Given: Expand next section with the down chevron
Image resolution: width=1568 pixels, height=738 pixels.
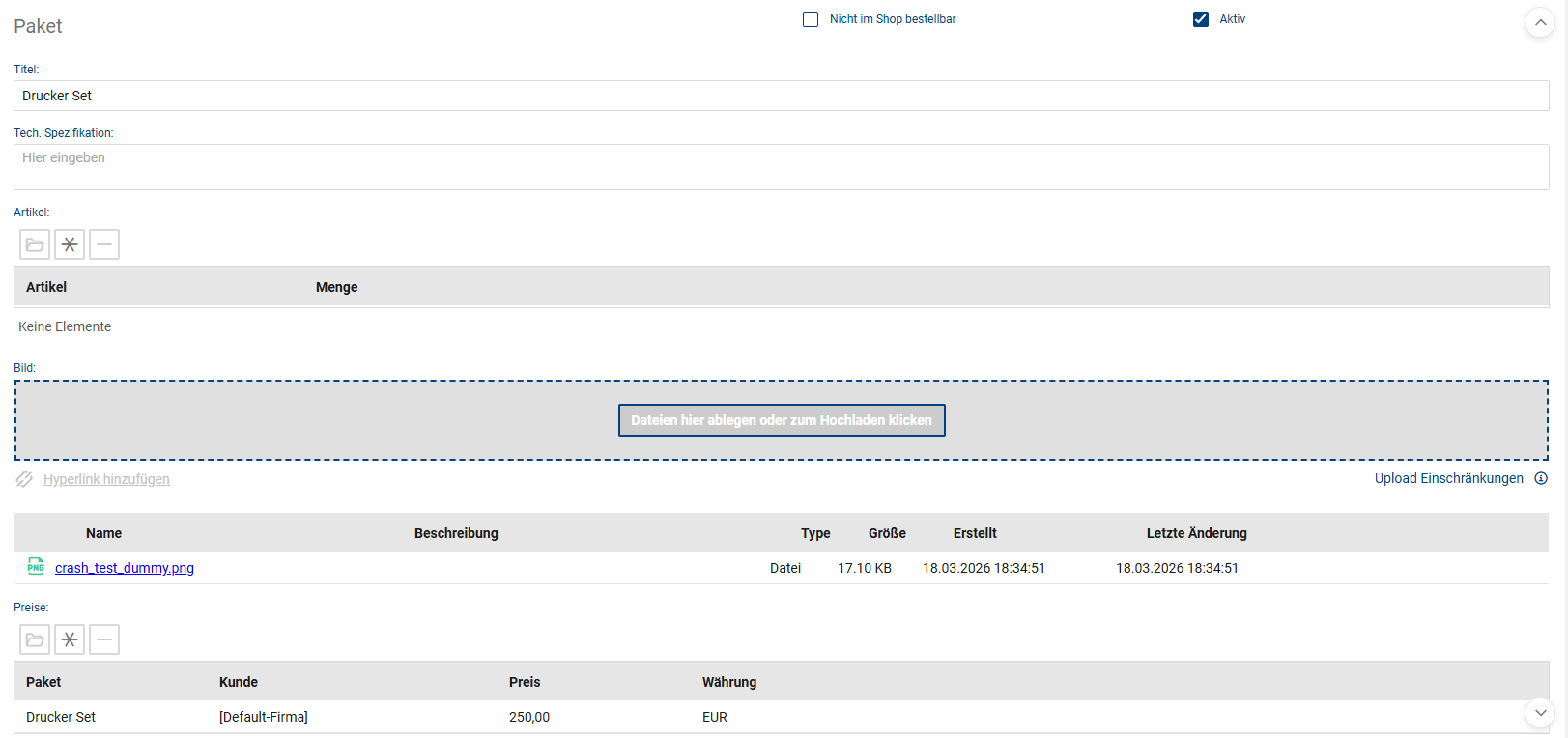Looking at the screenshot, I should [x=1540, y=713].
